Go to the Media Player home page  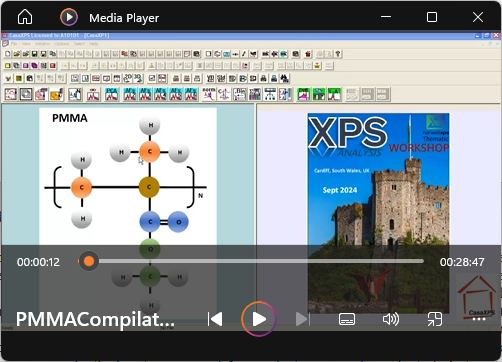(x=25, y=17)
